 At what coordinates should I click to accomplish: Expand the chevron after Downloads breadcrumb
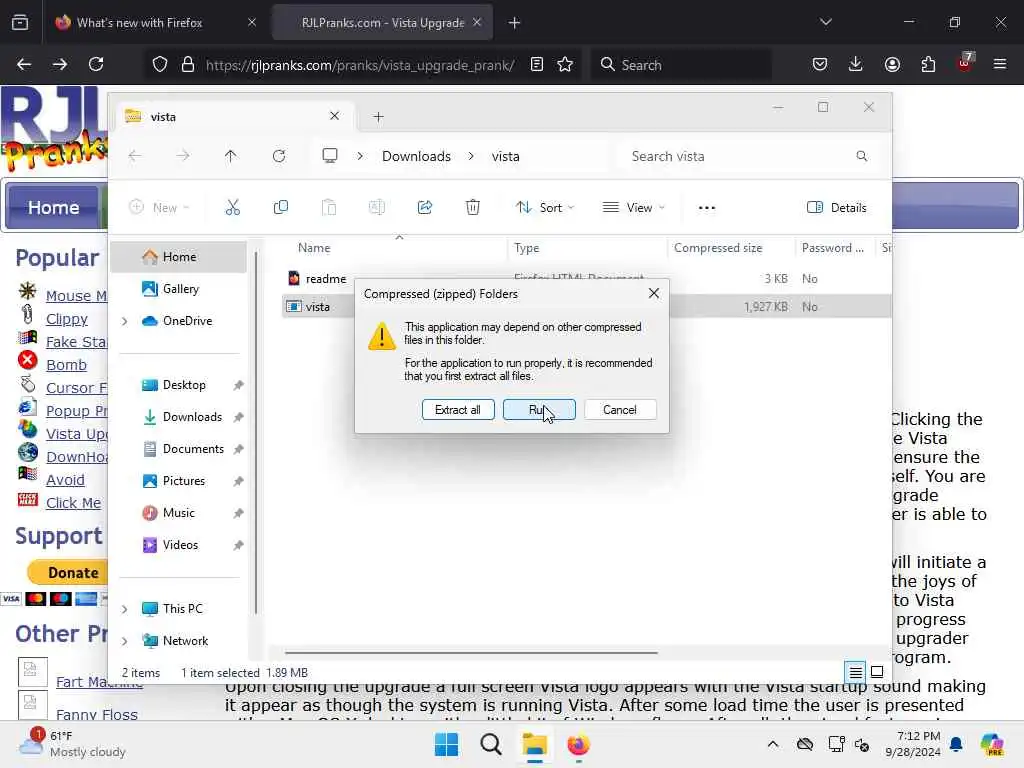coord(471,156)
